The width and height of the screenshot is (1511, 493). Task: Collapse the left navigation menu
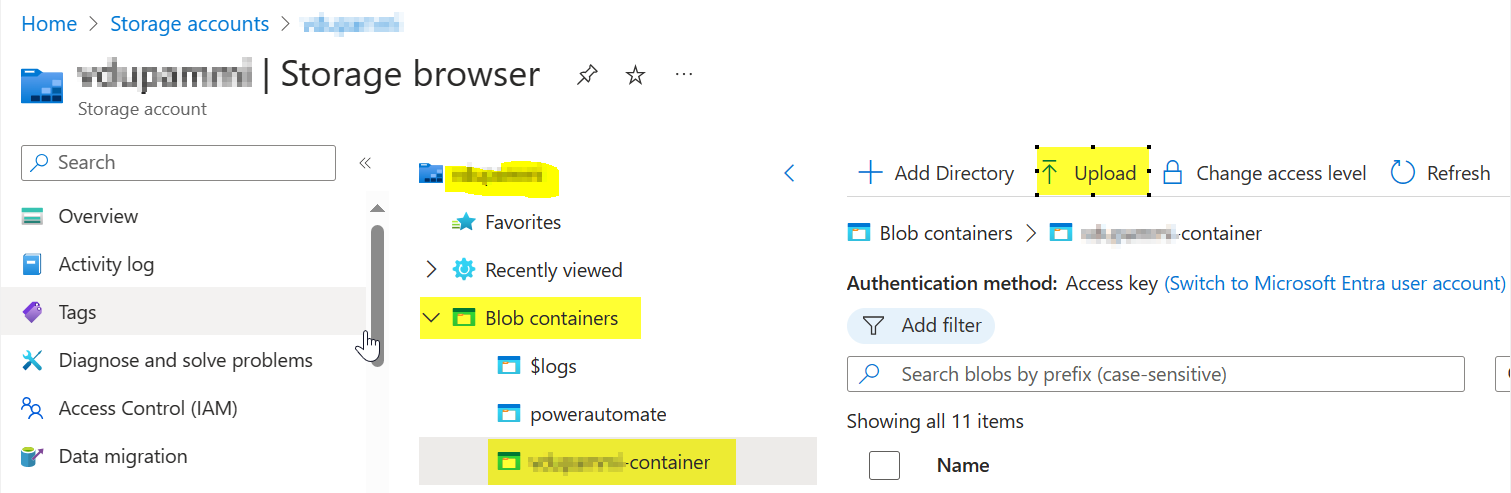[365, 163]
